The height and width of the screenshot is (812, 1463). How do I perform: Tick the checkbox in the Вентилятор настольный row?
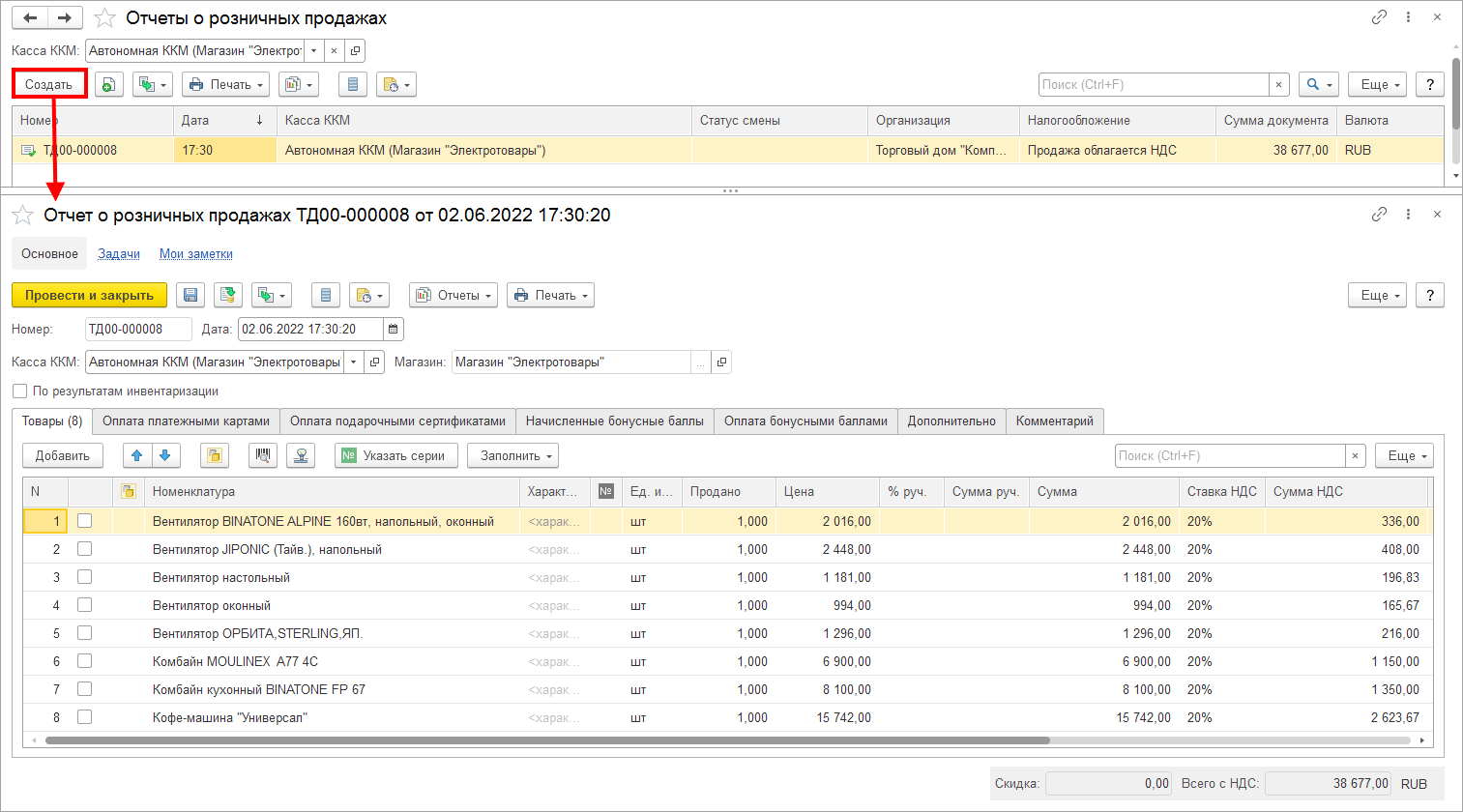tap(84, 577)
